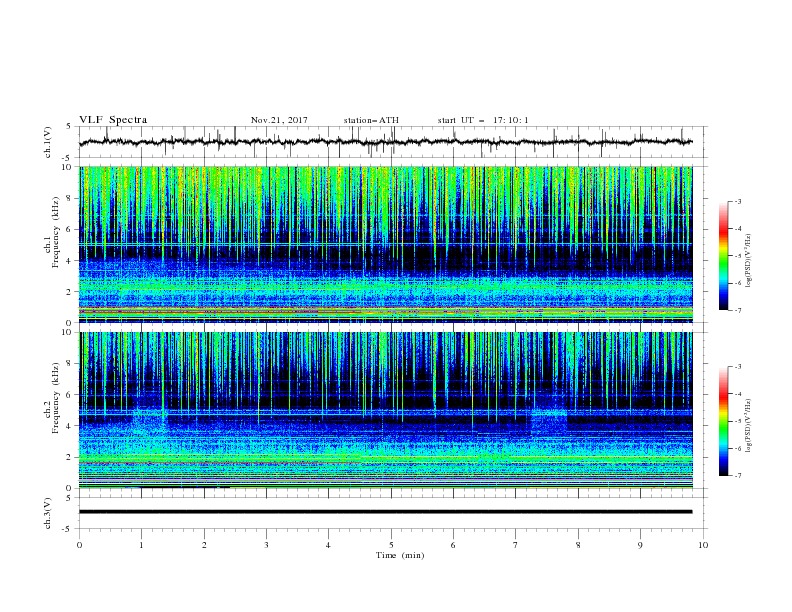Click the "-3" label on ch.1 colorbar
Image resolution: width=792 pixels, height=612 pixels.
click(738, 201)
